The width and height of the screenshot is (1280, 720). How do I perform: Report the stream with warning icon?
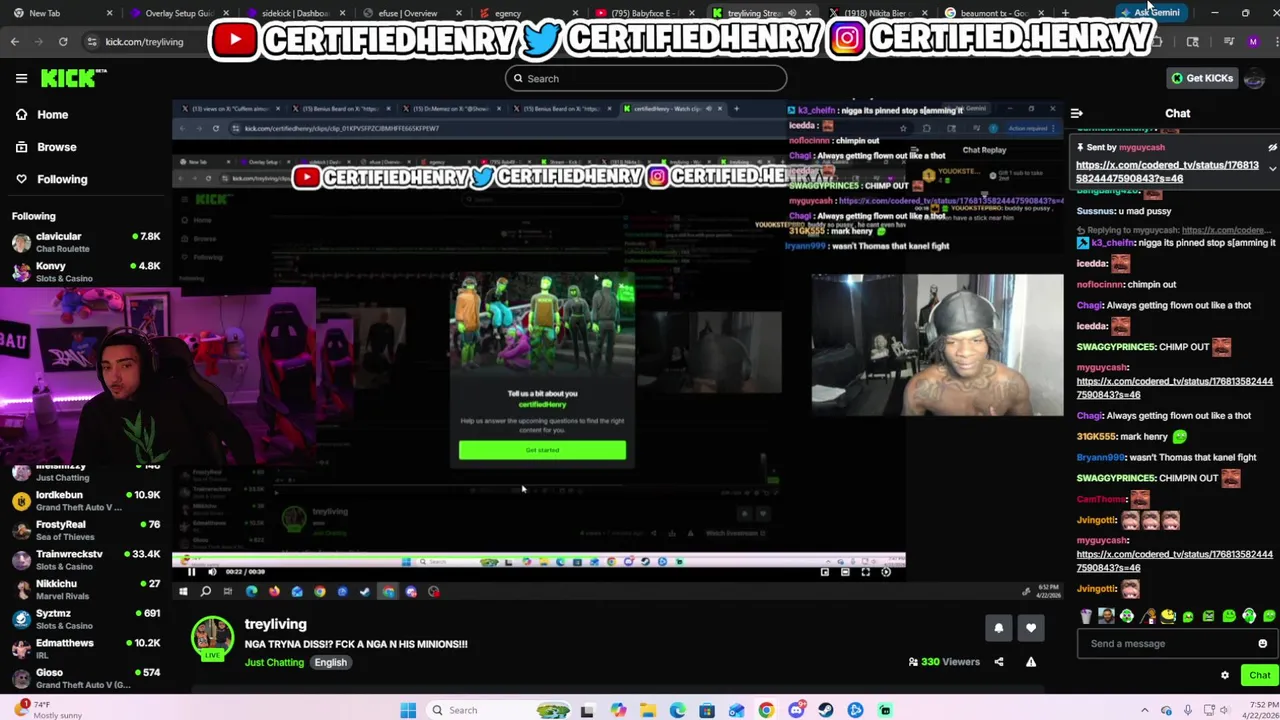pyautogui.click(x=1031, y=662)
